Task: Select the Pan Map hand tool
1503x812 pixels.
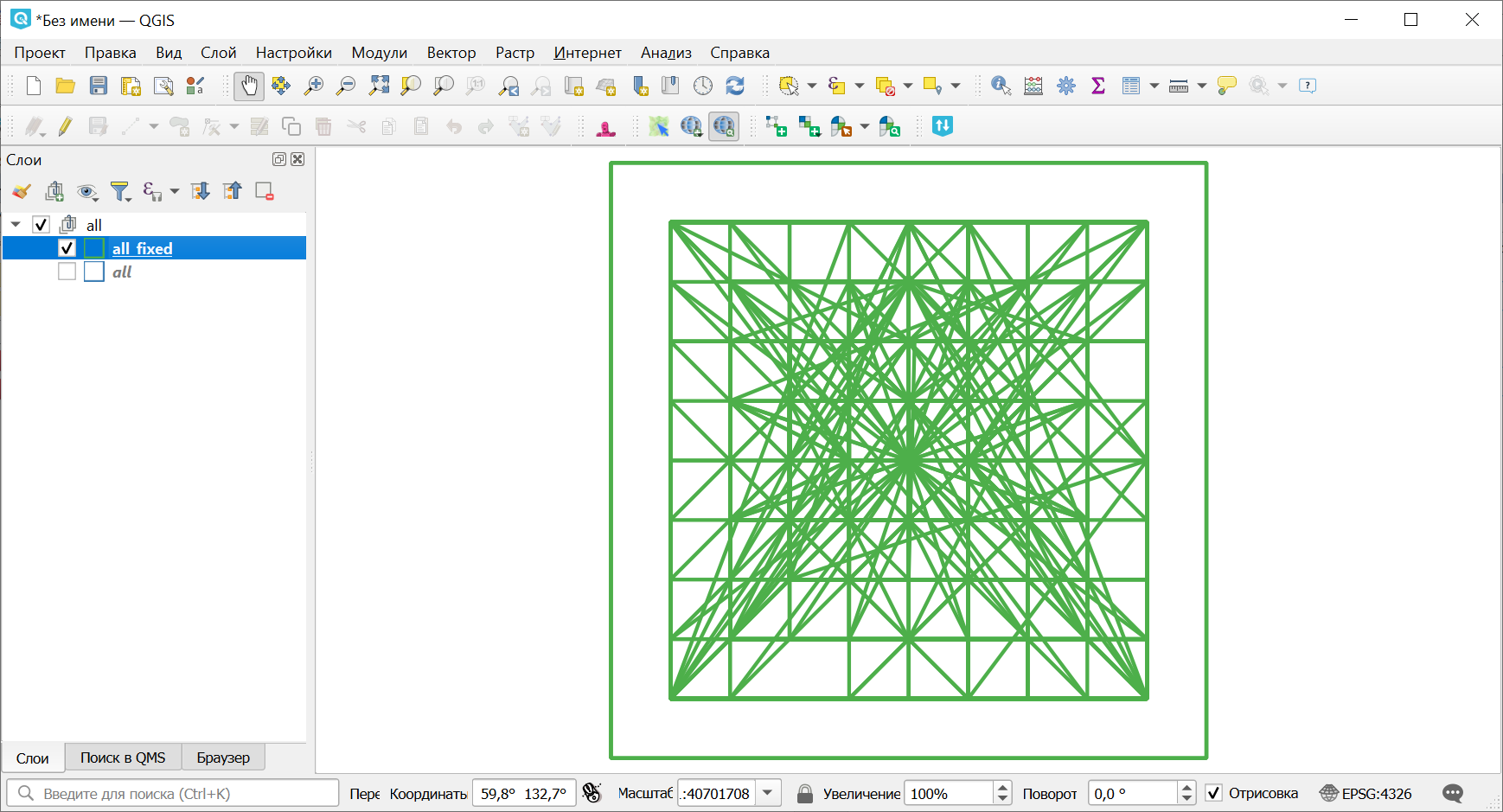Action: point(249,86)
